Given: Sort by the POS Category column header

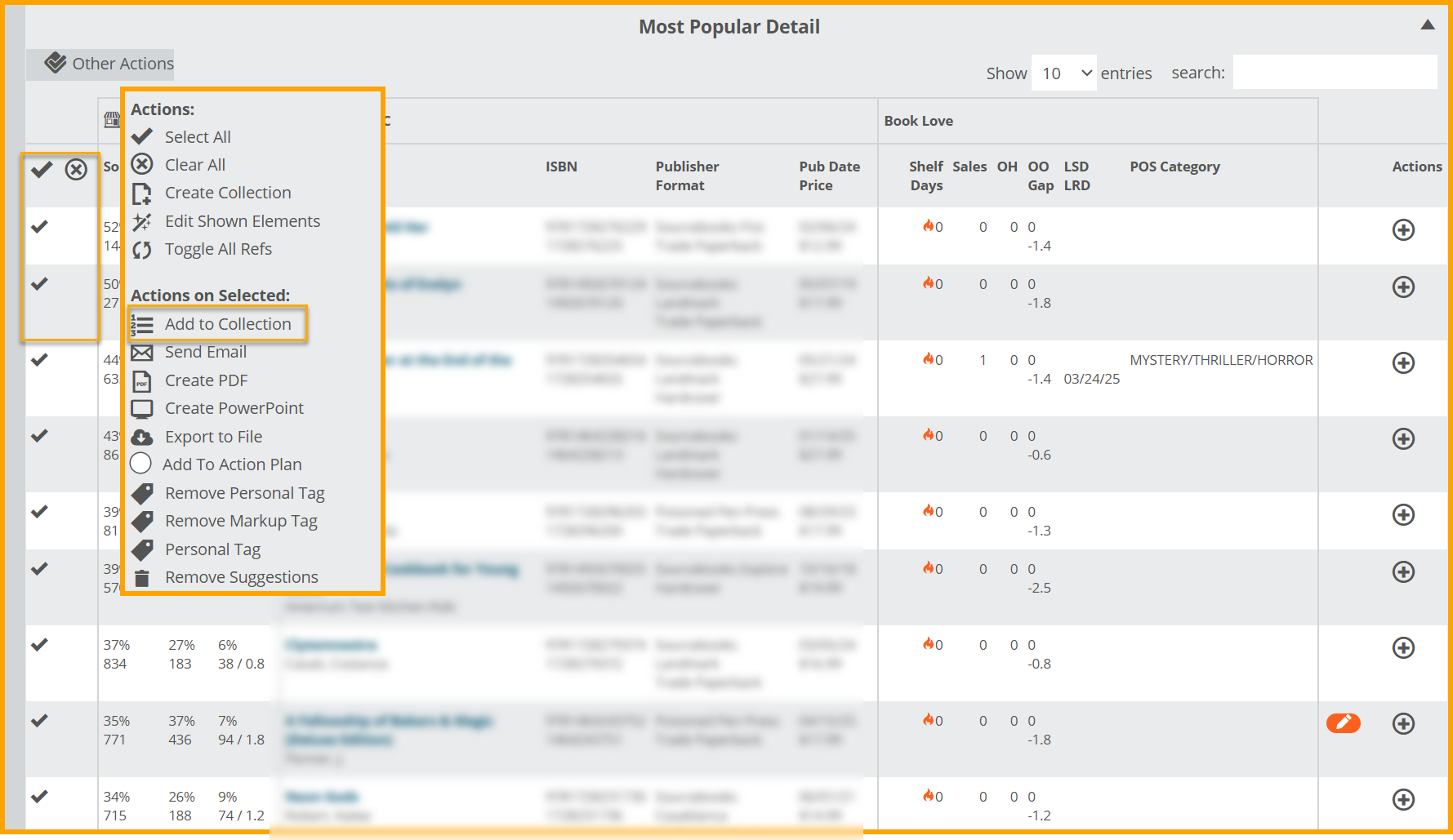Looking at the screenshot, I should click(x=1174, y=167).
